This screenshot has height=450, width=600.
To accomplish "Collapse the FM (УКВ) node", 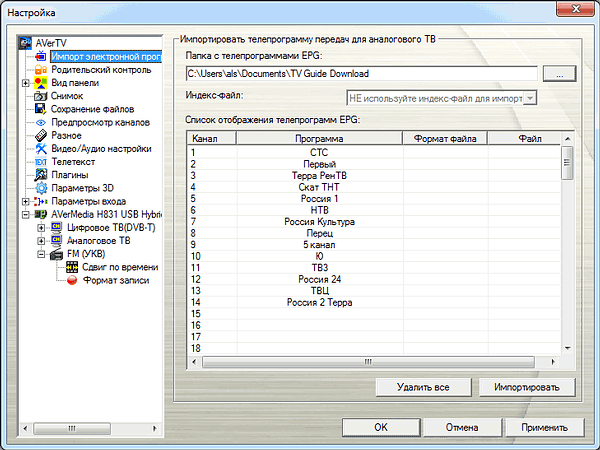I will coord(41,254).
